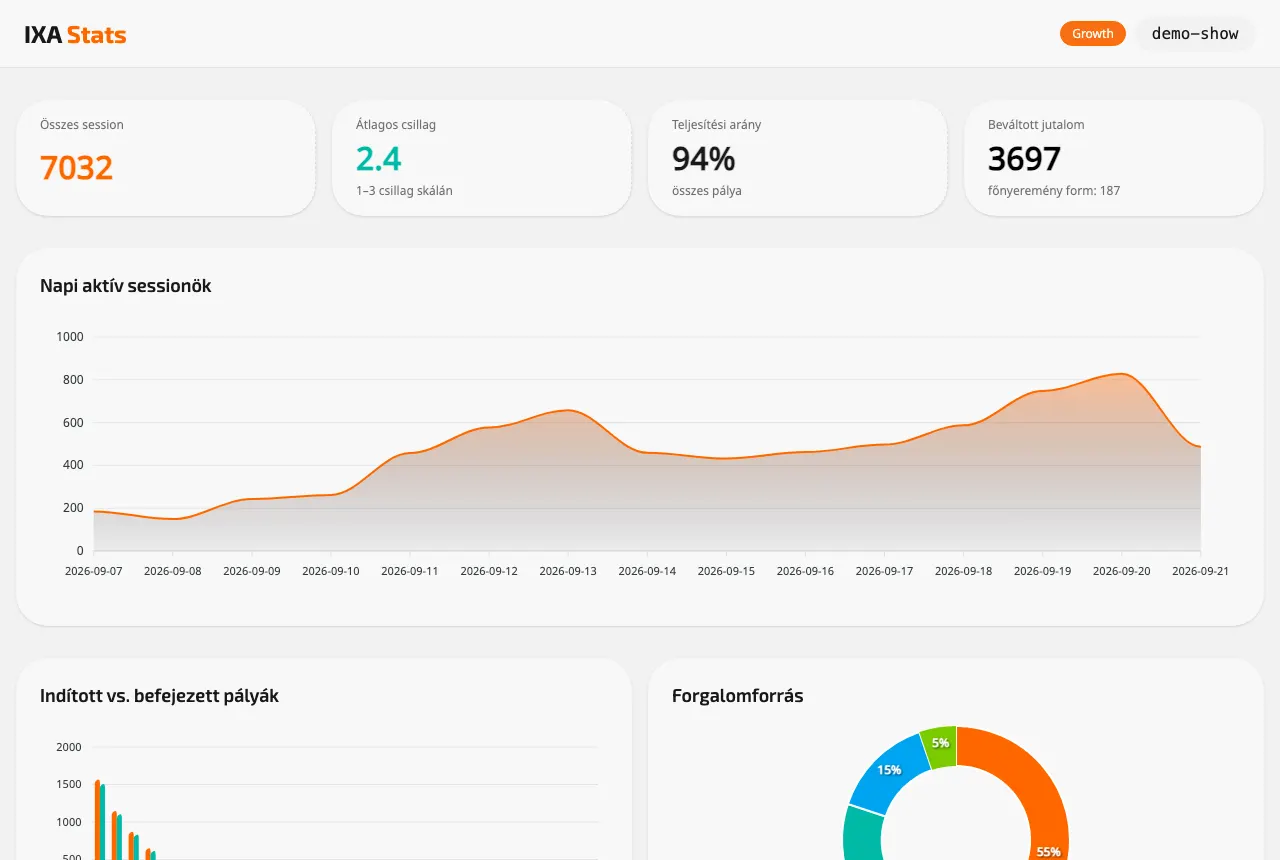Click the orange Growth badge
Viewport: 1280px width, 860px height.
[1093, 34]
